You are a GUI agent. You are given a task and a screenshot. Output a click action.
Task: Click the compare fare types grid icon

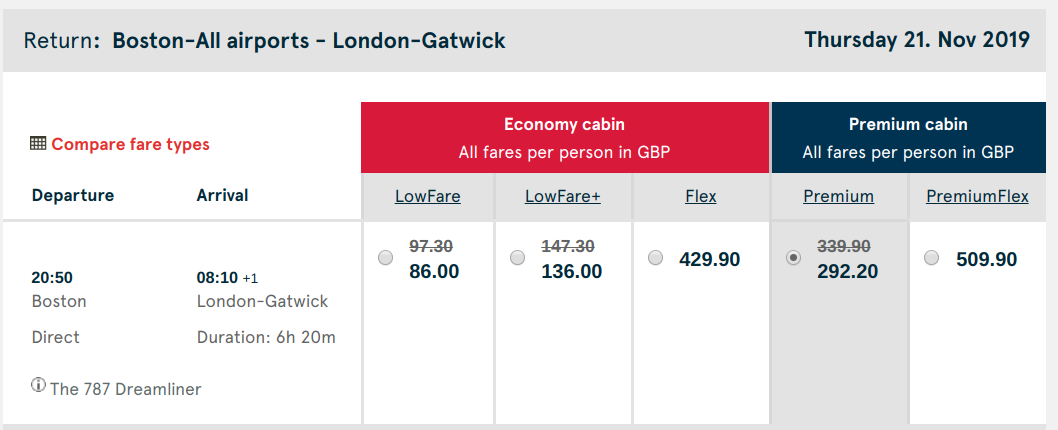pos(38,144)
